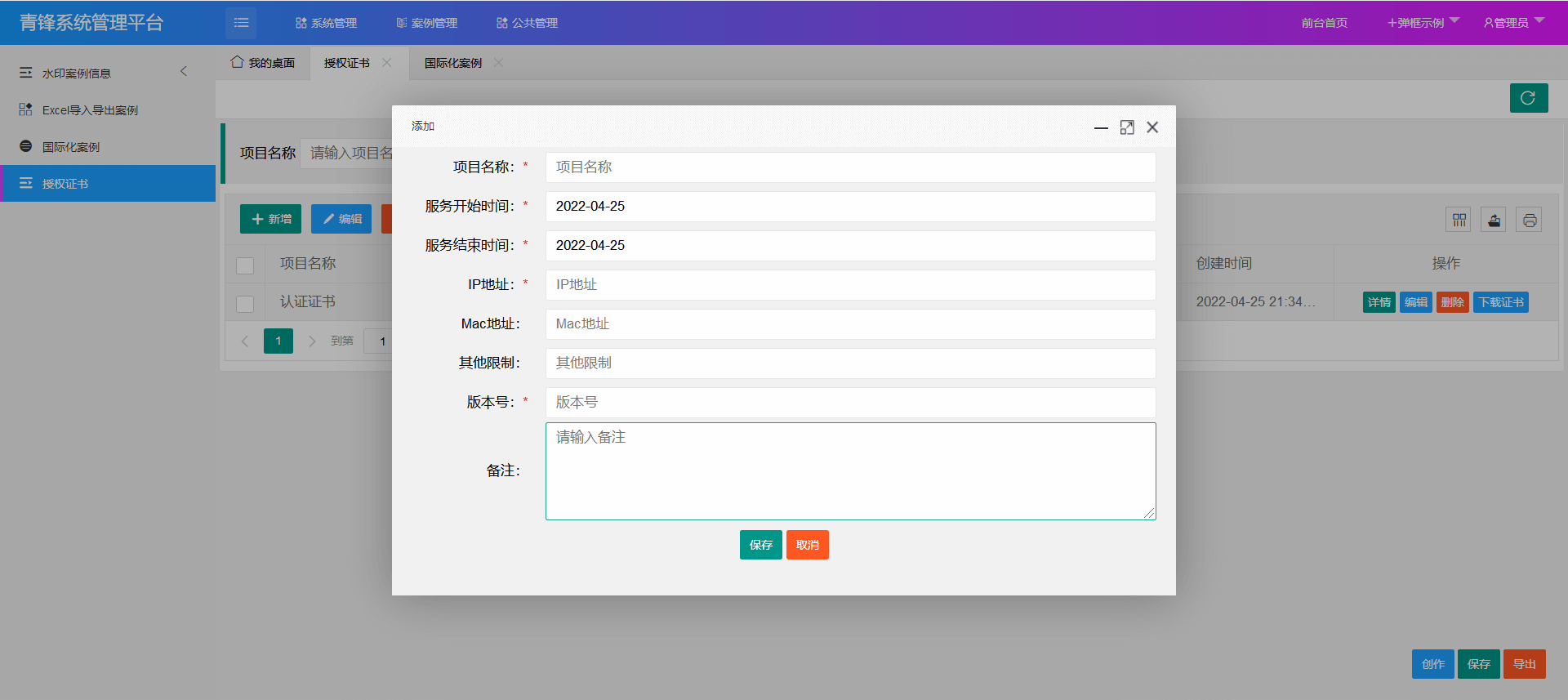Viewport: 1568px width, 700px height.
Task: Switch to 国际化案例 tab
Action: pyautogui.click(x=453, y=63)
